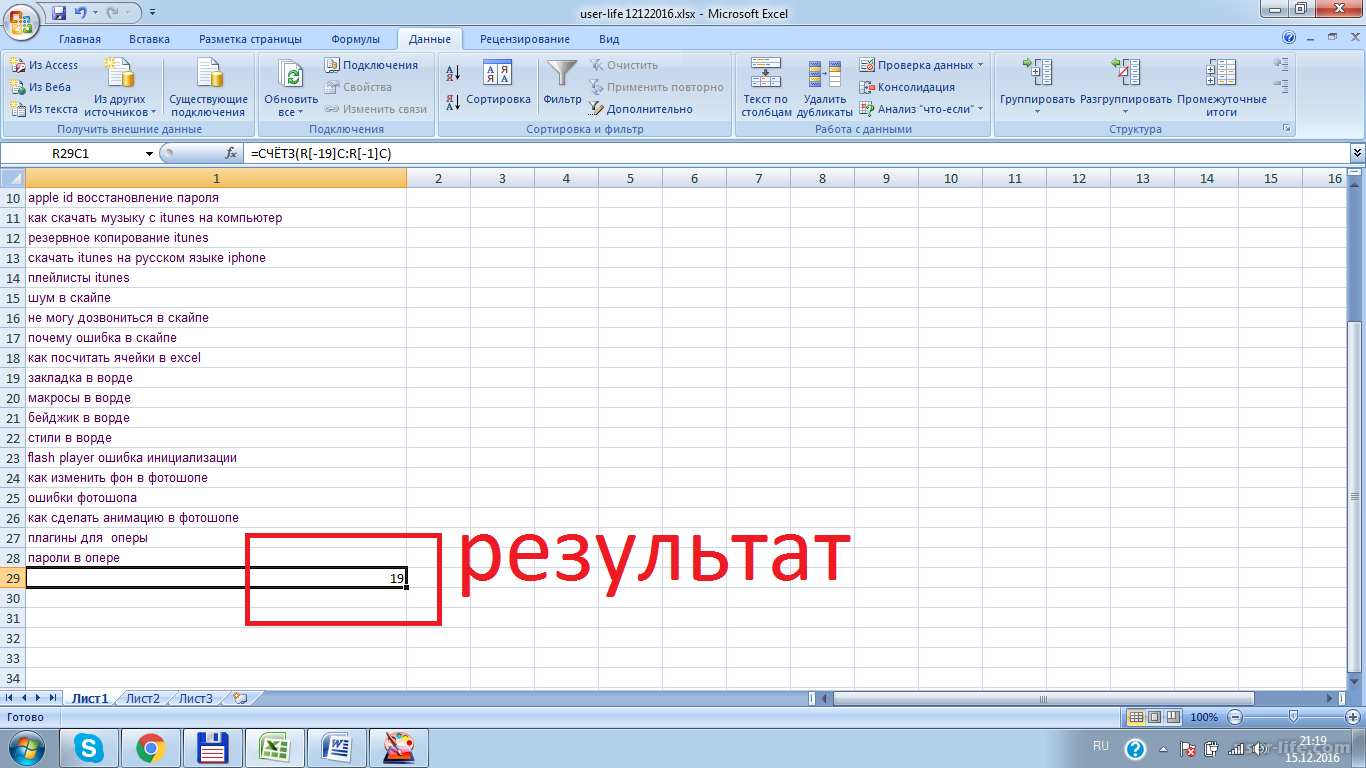Customize Quick Access toolbar dropdown
Screen dimensions: 1366x768
pyautogui.click(x=152, y=14)
